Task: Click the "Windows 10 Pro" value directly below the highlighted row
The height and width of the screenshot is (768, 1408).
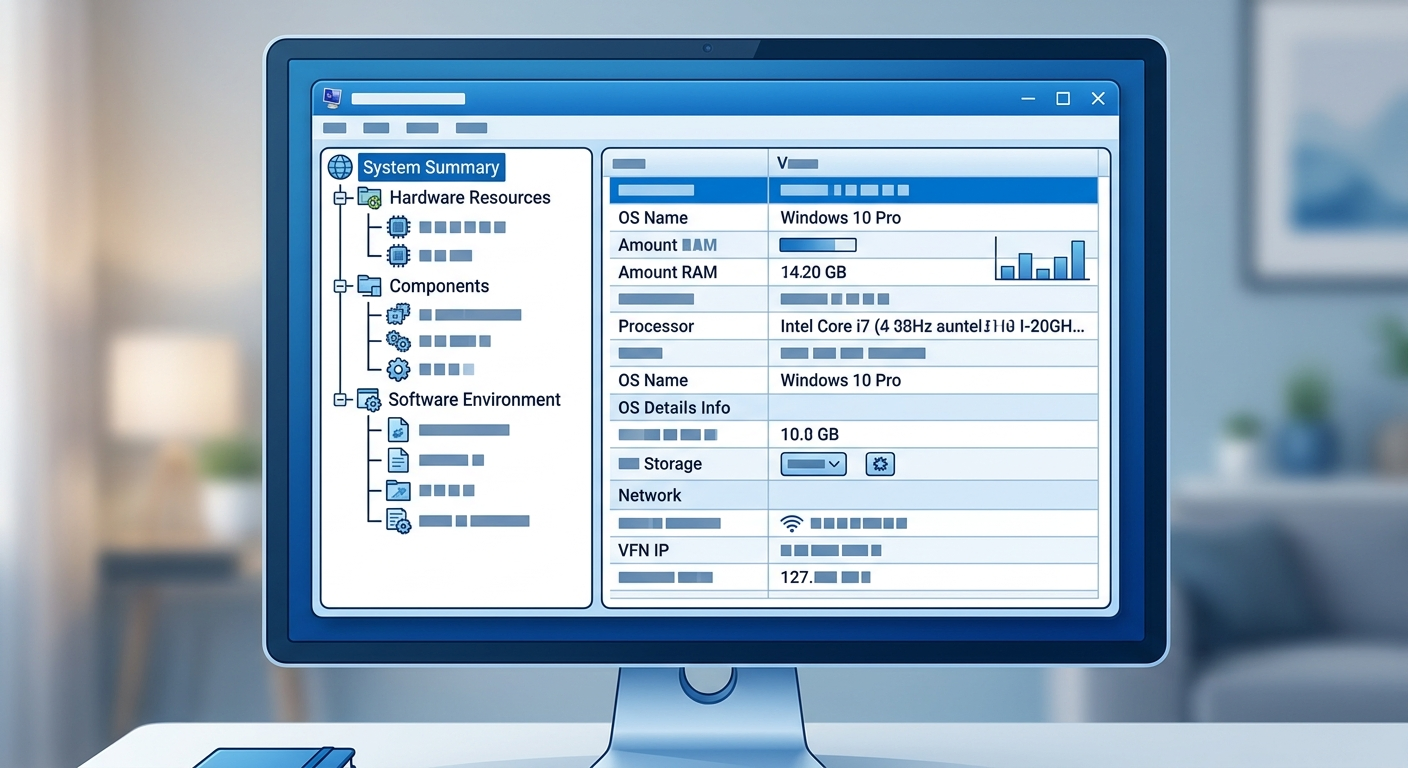Action: click(x=840, y=217)
